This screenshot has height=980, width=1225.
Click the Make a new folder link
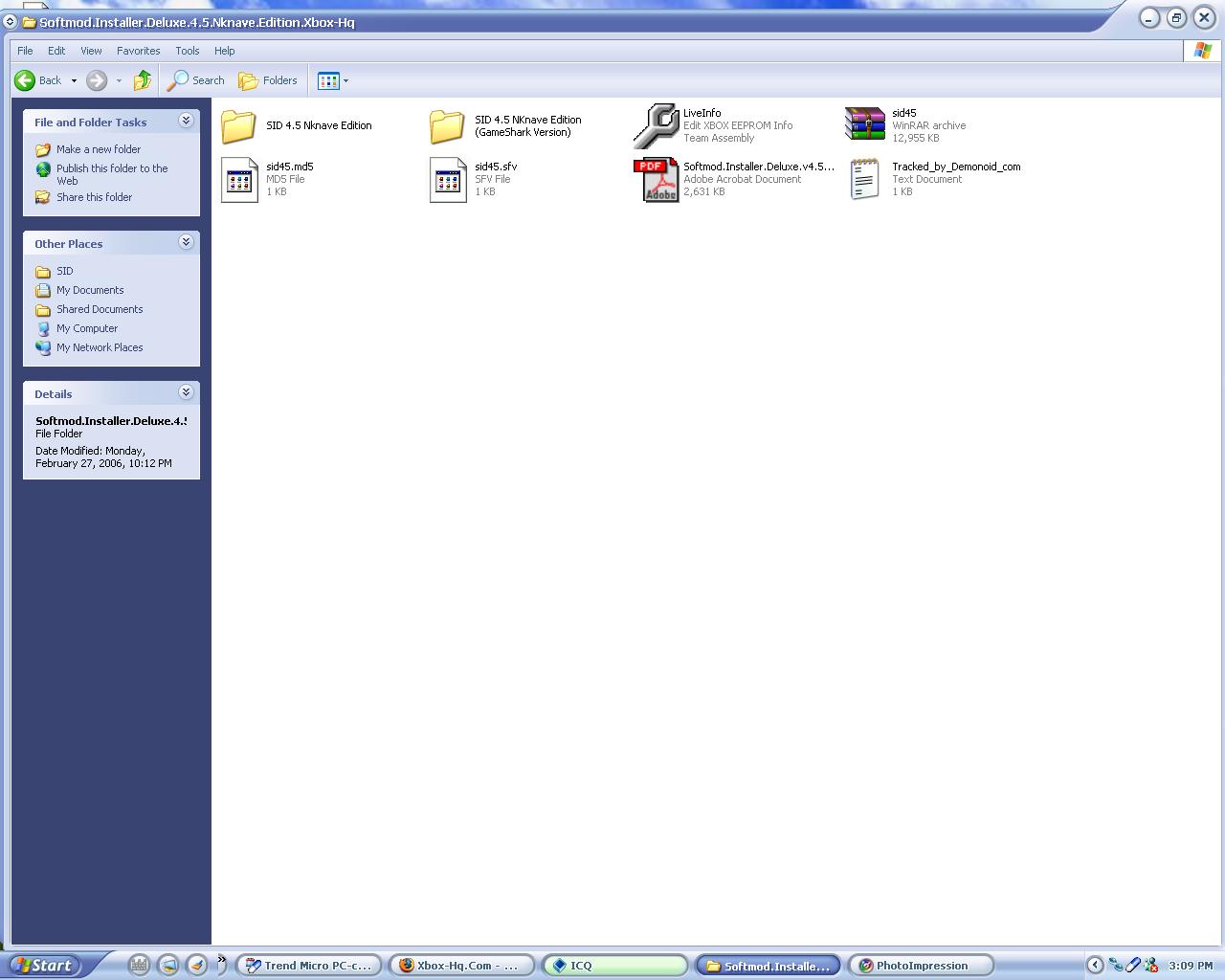point(98,149)
